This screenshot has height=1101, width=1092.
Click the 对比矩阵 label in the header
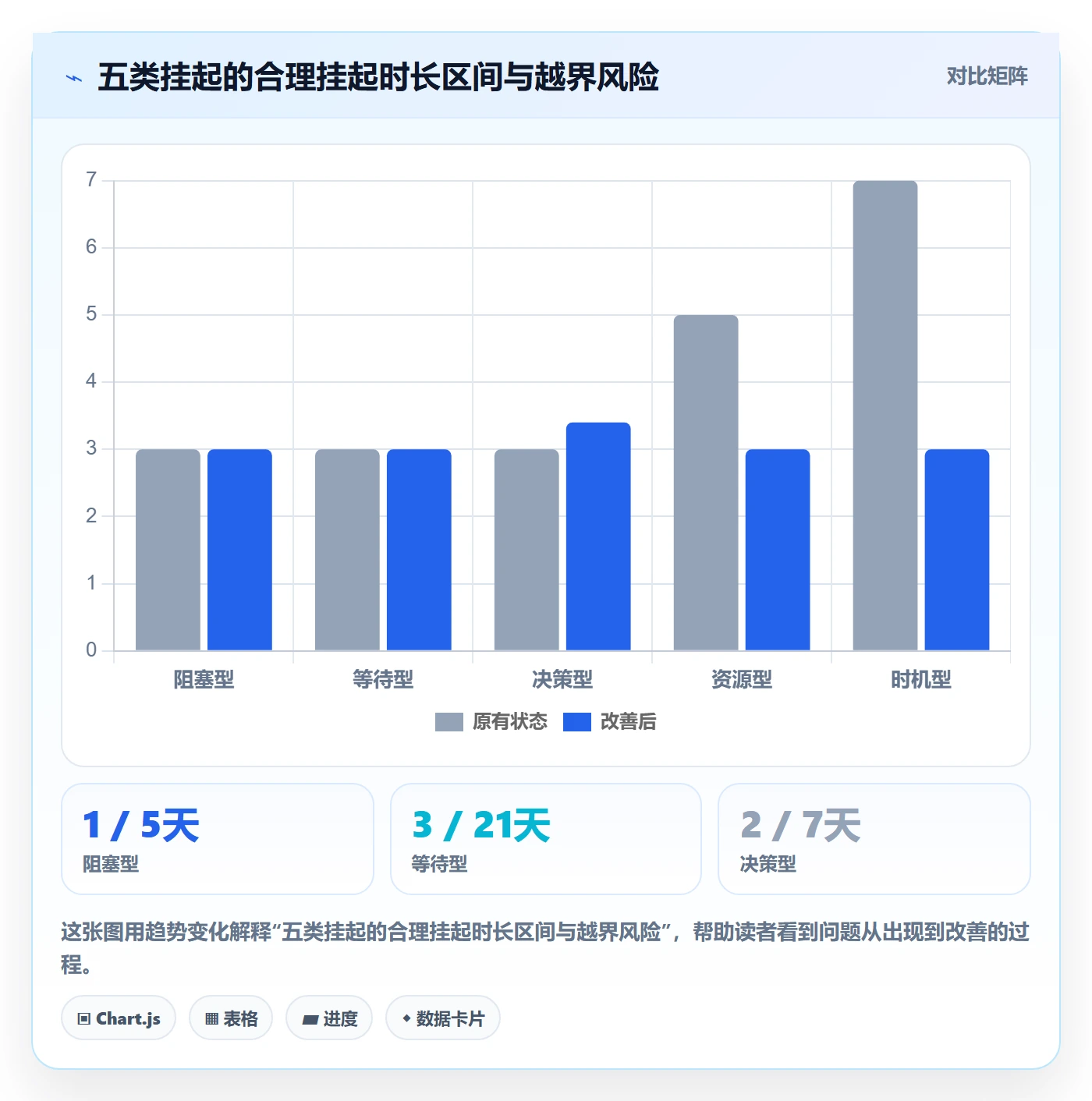(987, 76)
